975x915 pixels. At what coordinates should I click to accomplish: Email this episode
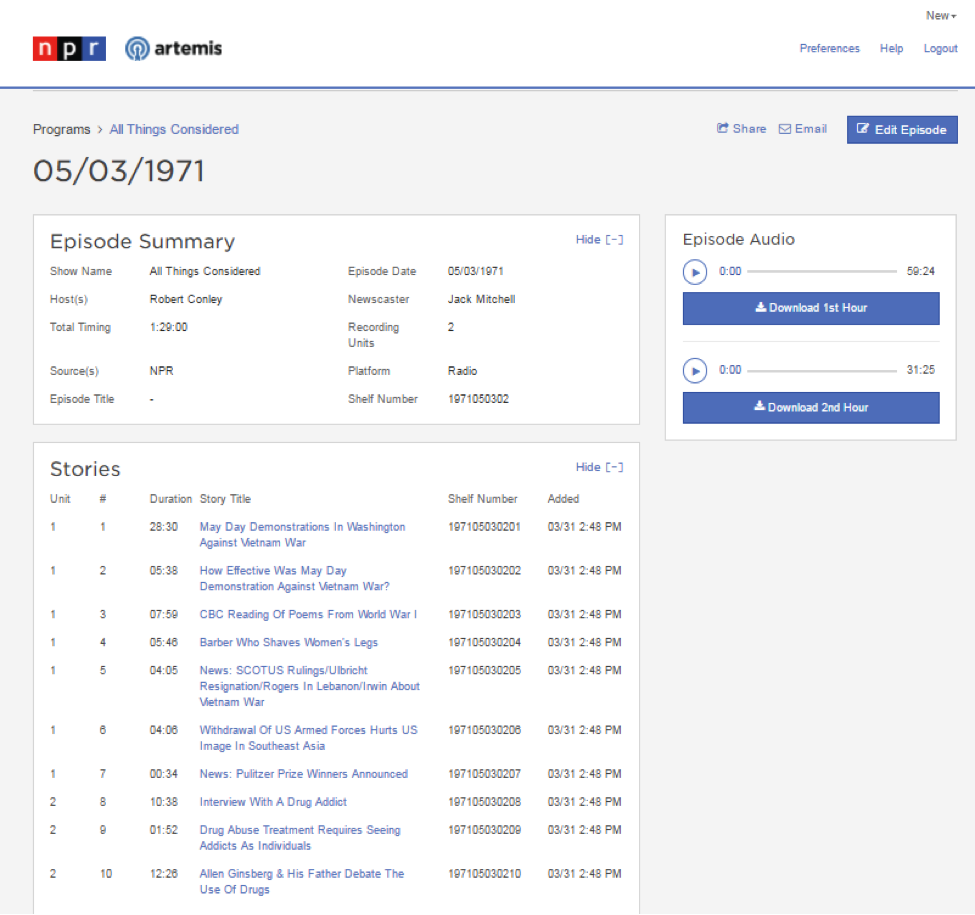[802, 129]
